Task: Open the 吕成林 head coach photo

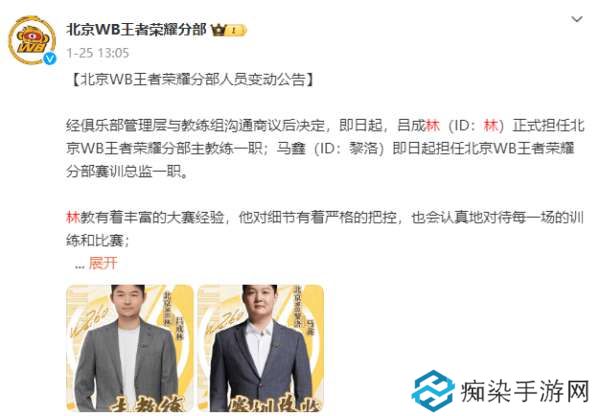Action: (130, 347)
